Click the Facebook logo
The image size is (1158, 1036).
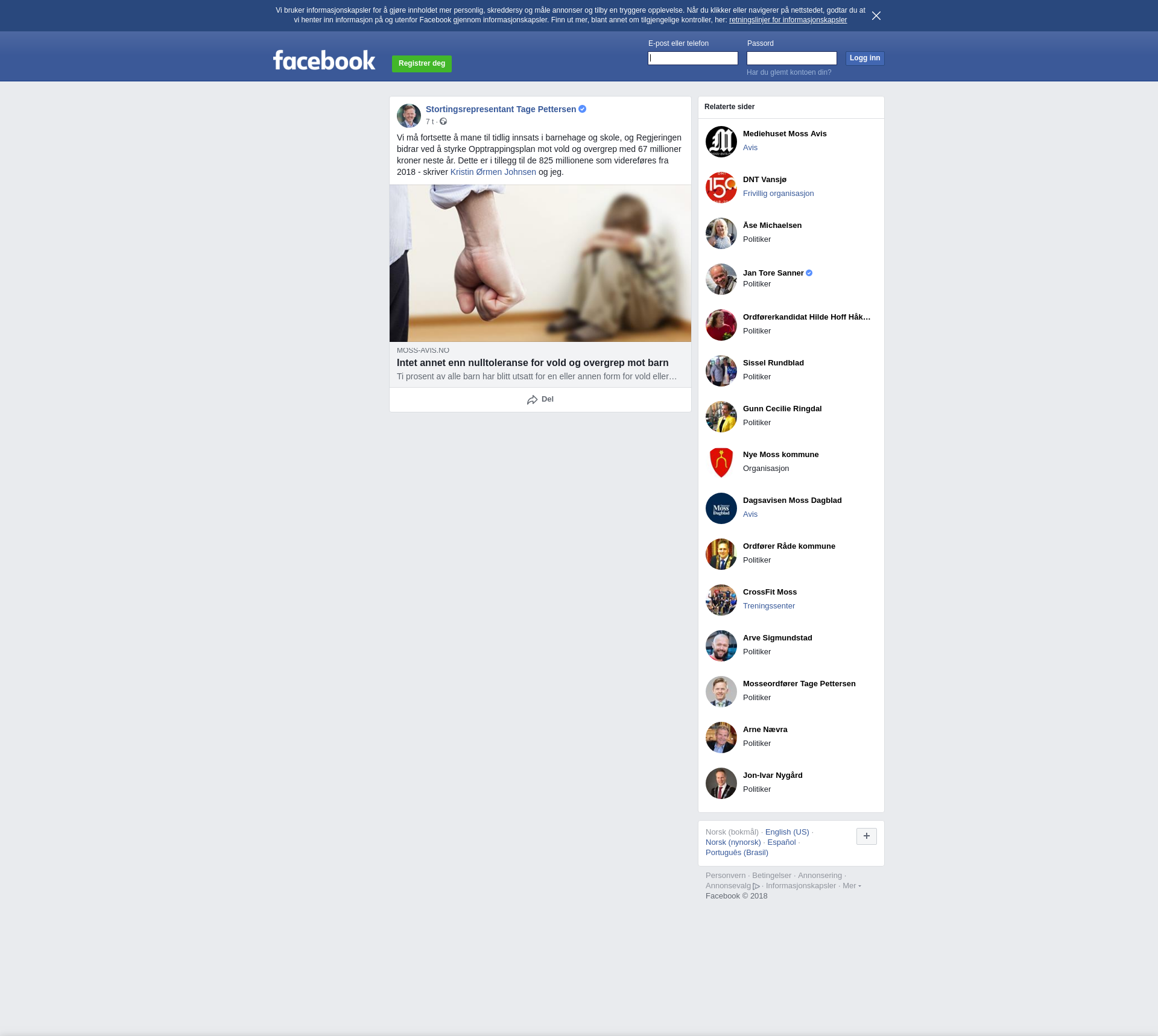324,60
